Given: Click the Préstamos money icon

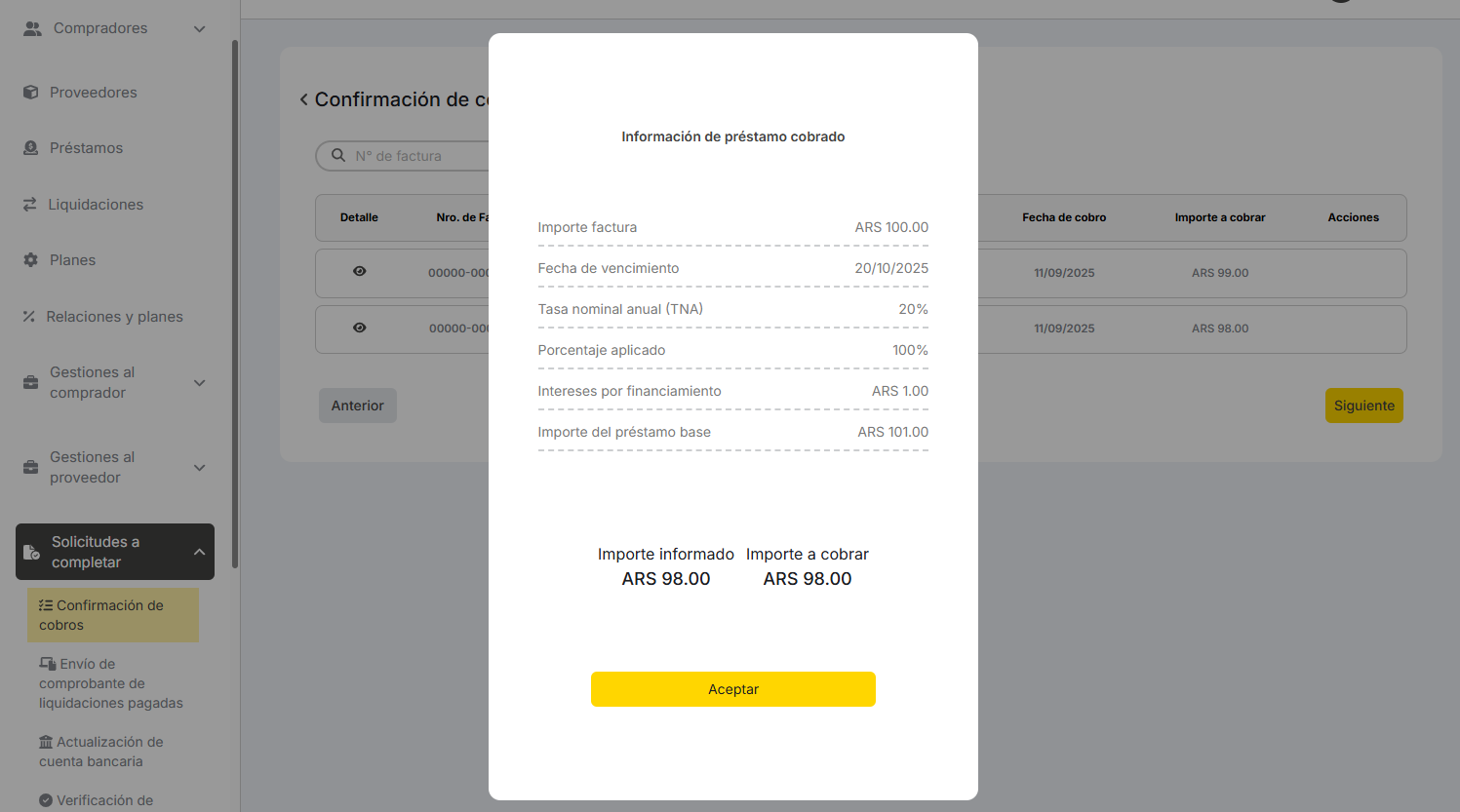Looking at the screenshot, I should [x=30, y=148].
